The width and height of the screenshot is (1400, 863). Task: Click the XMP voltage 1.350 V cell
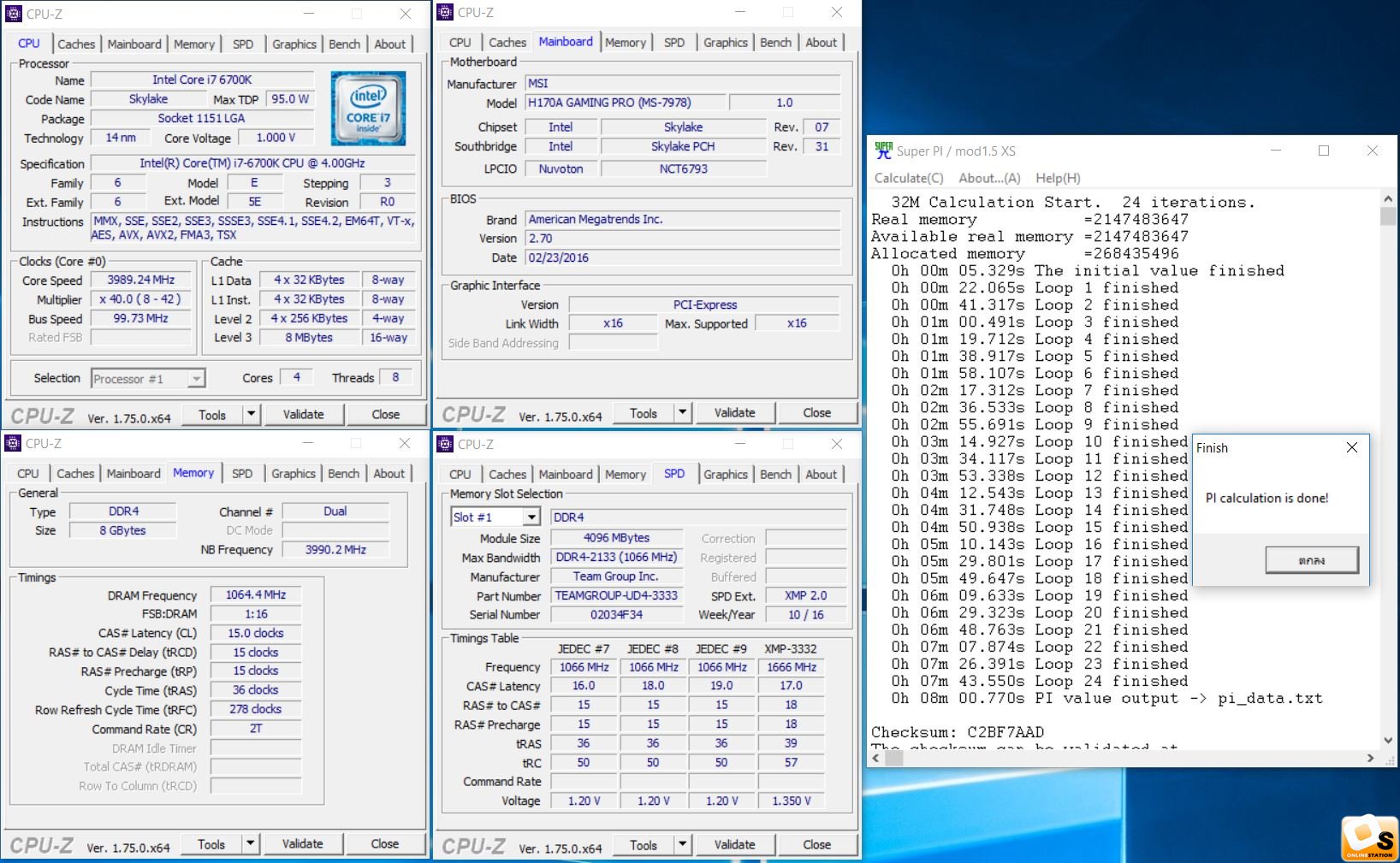point(791,801)
